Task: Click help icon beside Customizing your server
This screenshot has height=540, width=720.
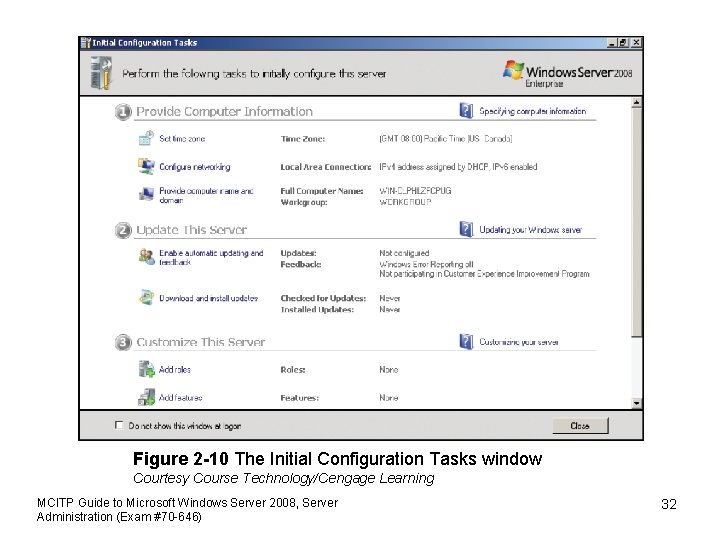Action: (x=466, y=342)
